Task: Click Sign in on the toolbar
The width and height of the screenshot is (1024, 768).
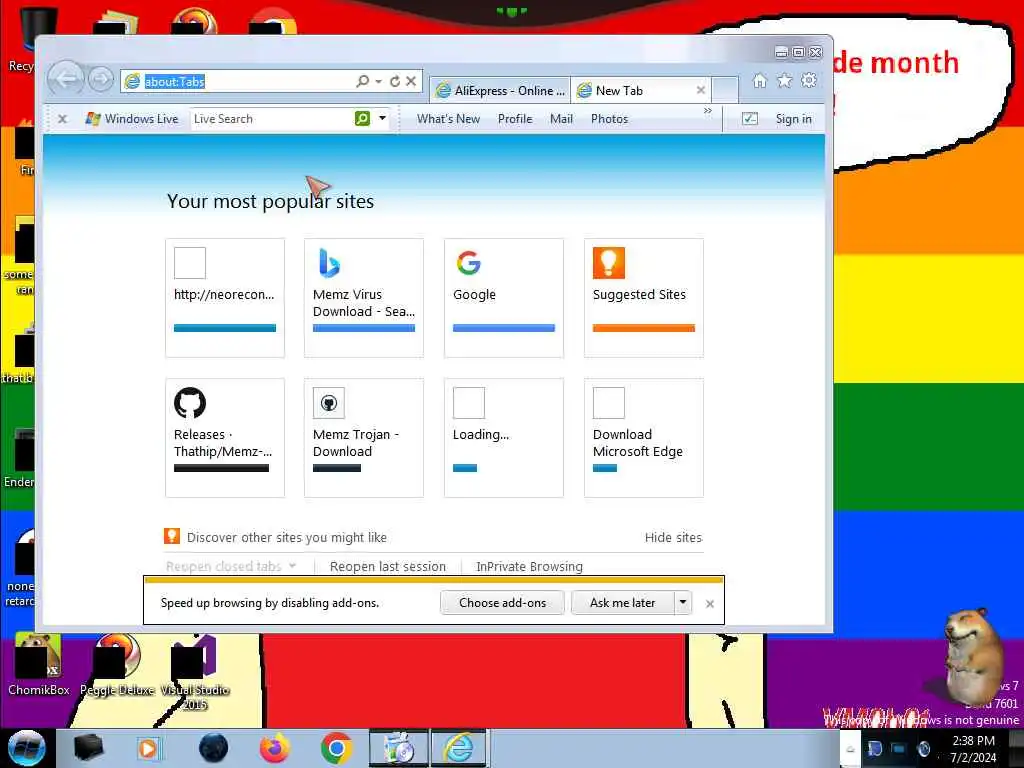Action: click(x=793, y=119)
